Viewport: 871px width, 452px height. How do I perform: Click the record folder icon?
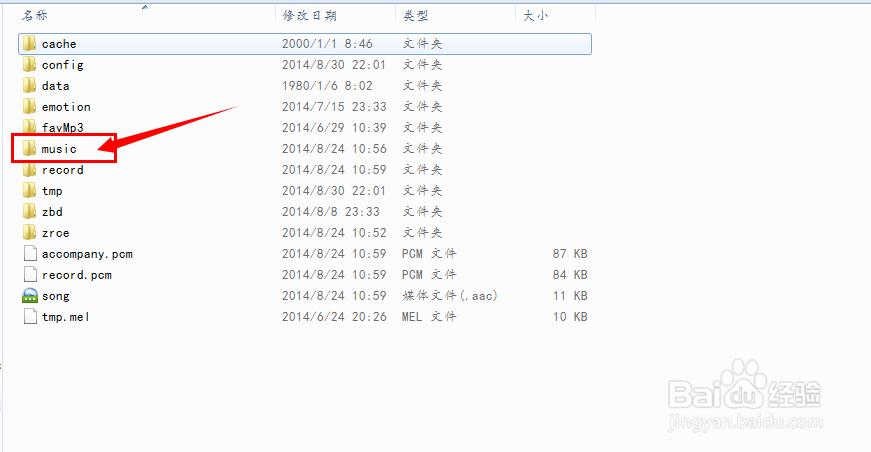pos(30,169)
